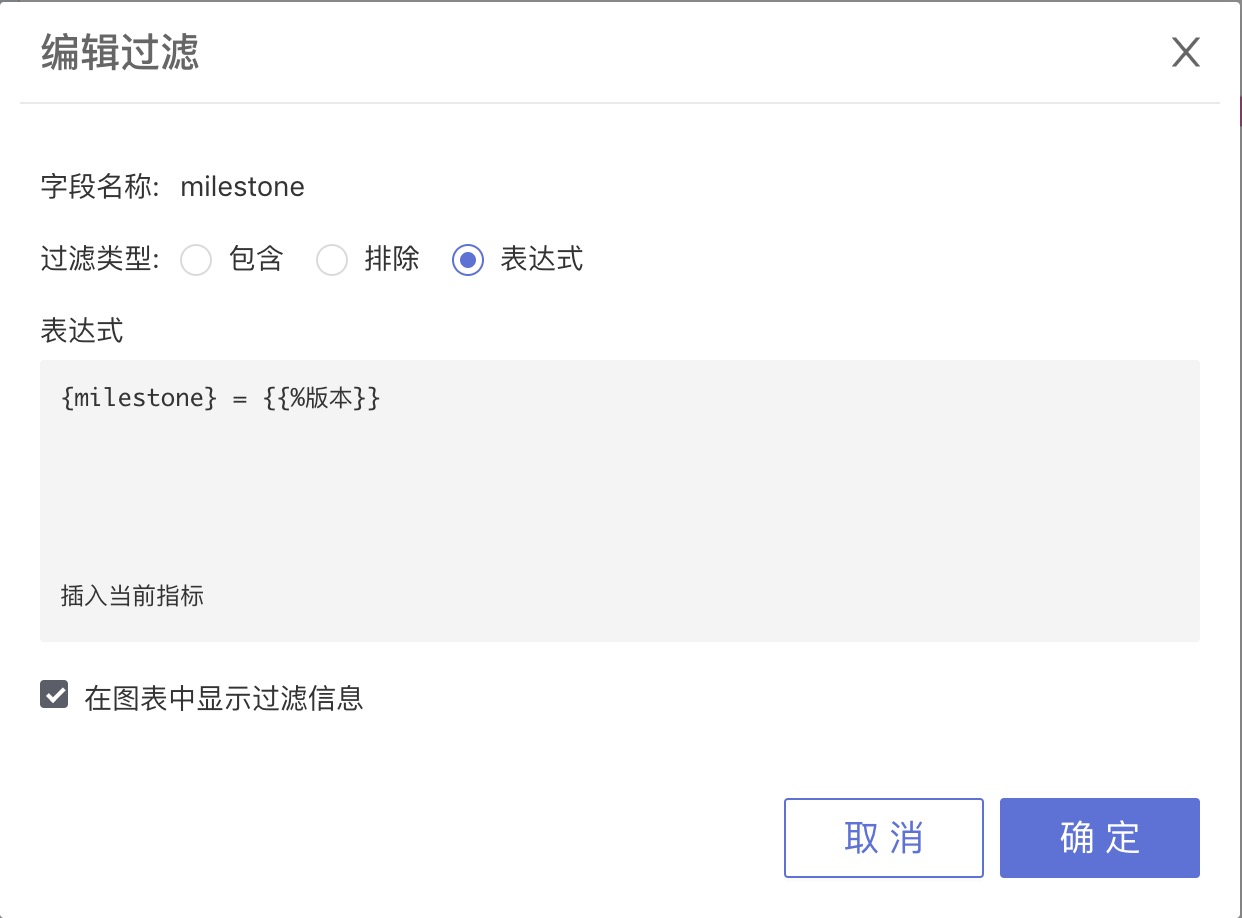Click the 过滤类型 label
Screen dimensions: 1242x918
[100, 260]
